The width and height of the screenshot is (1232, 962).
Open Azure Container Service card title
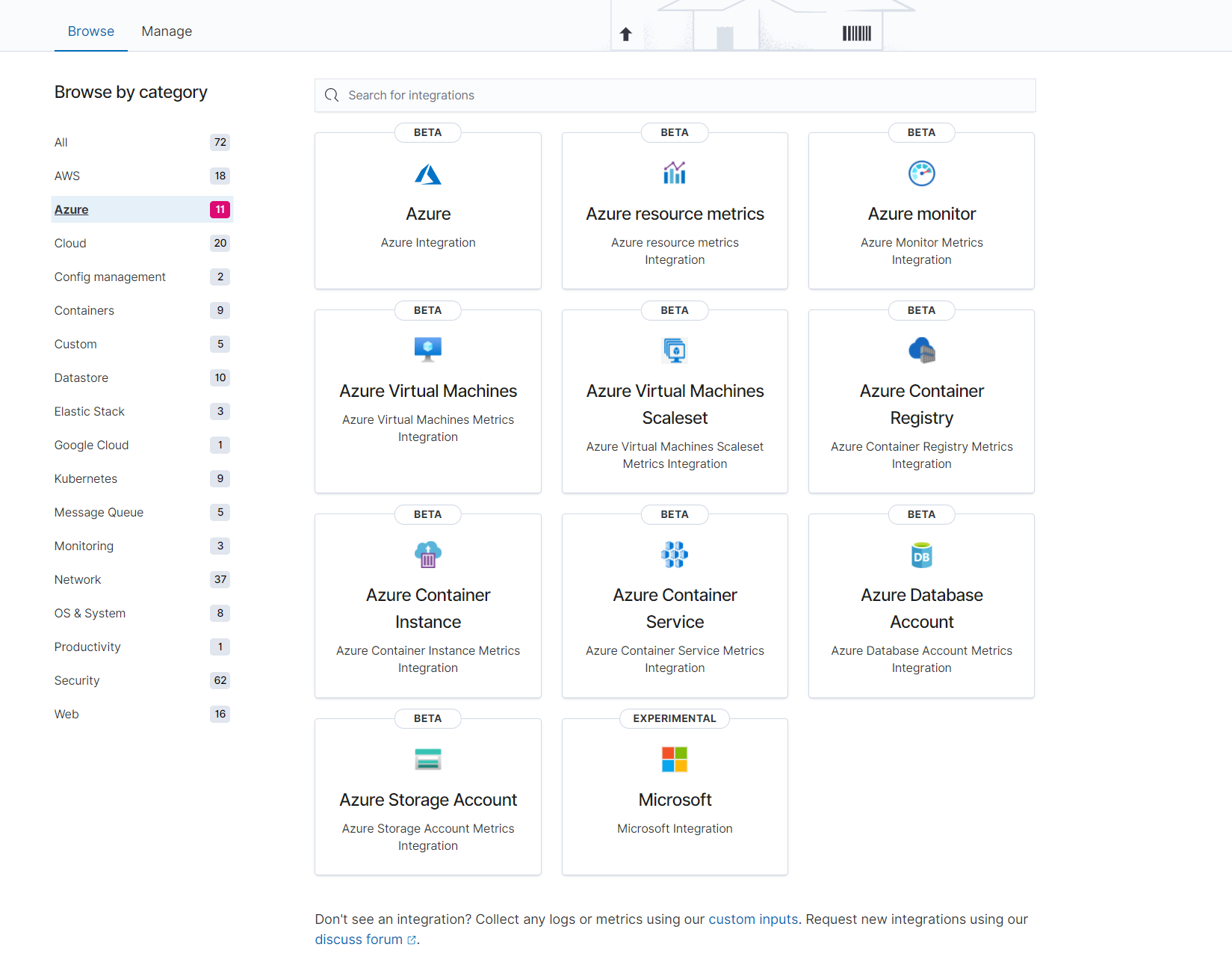pyautogui.click(x=675, y=608)
